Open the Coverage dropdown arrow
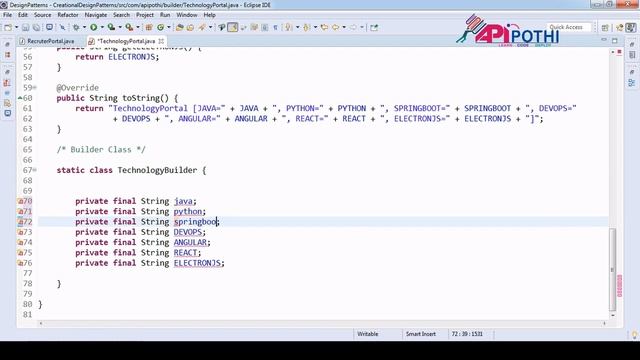Image resolution: width=640 pixels, height=360 pixels. [x=120, y=27]
